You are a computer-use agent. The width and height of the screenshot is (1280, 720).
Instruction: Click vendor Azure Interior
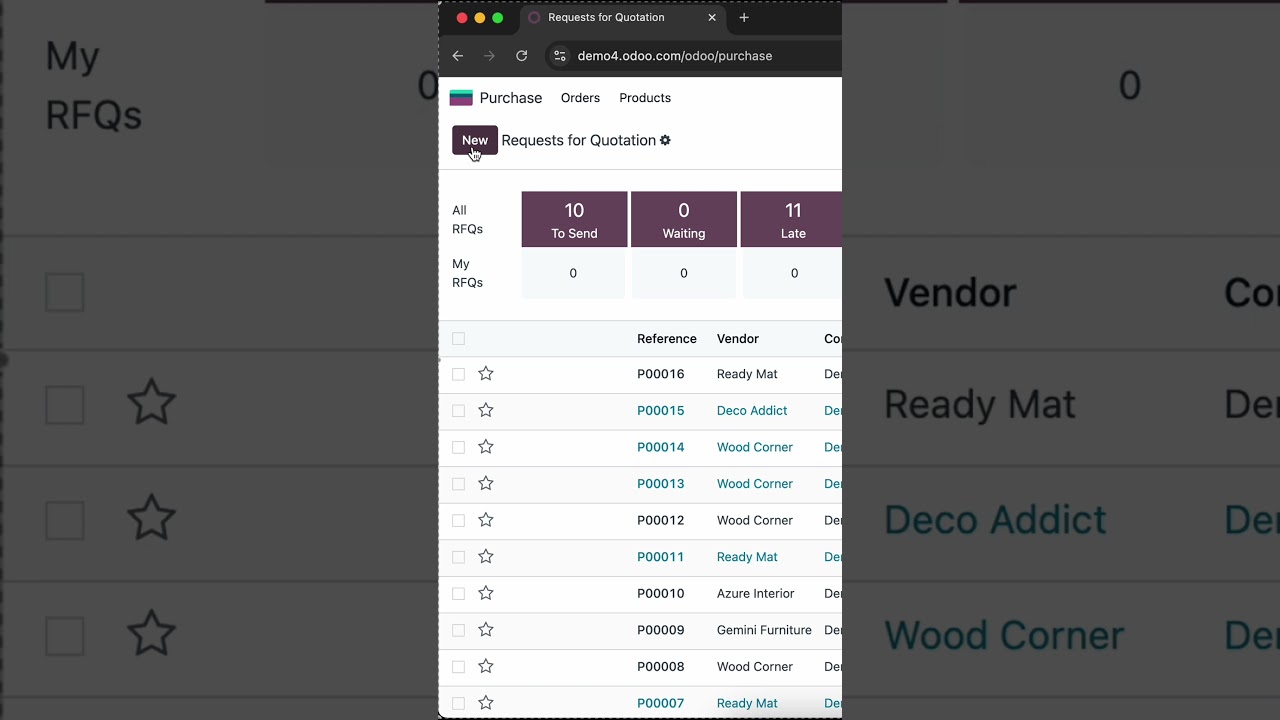(x=756, y=594)
